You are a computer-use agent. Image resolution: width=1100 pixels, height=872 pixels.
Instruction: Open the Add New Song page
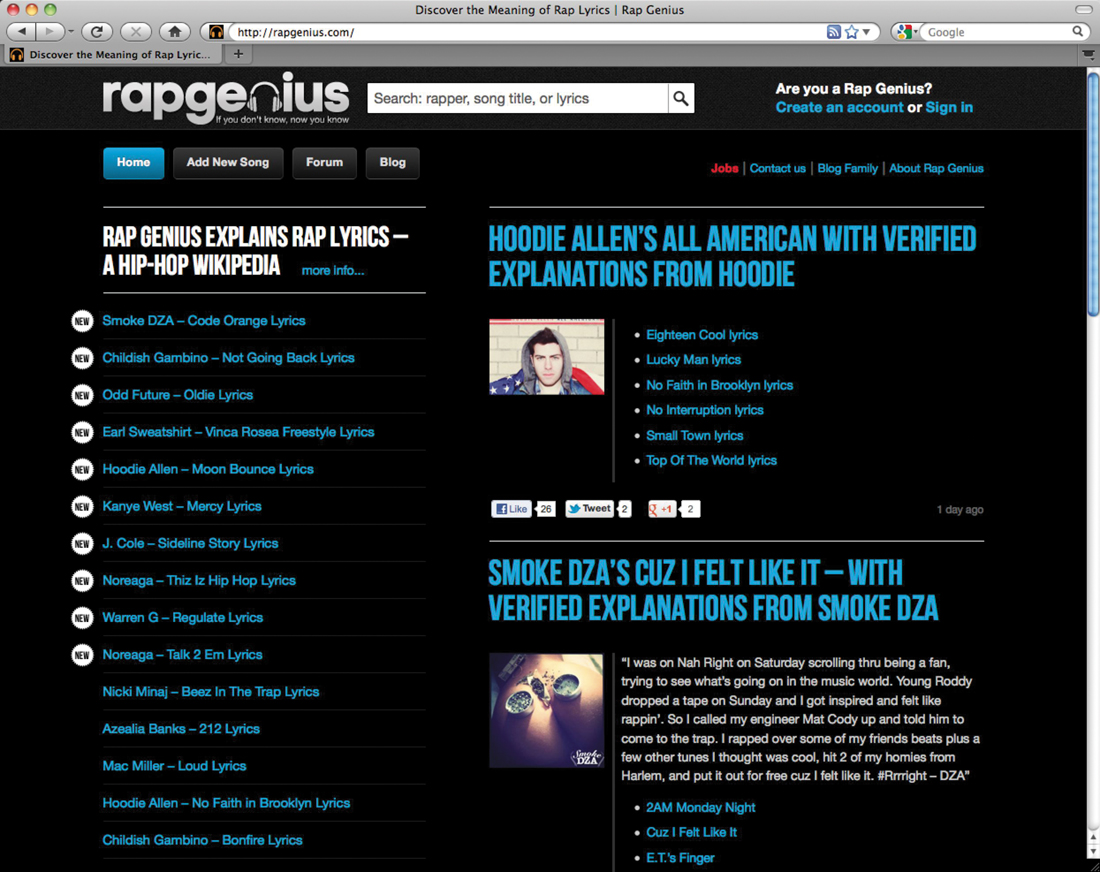click(228, 163)
